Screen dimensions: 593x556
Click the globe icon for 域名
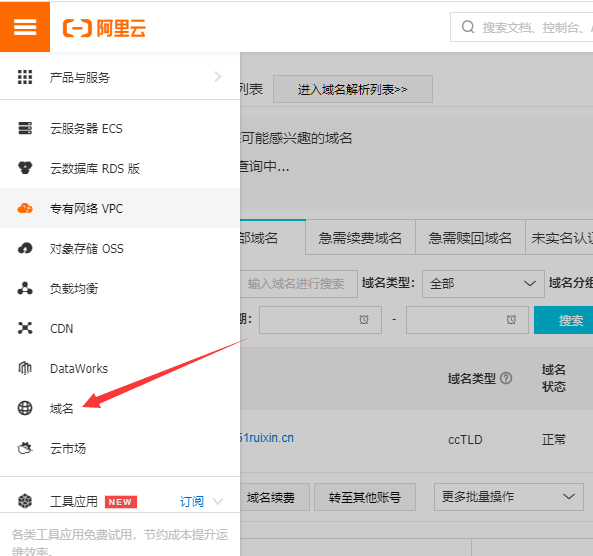click(x=25, y=408)
